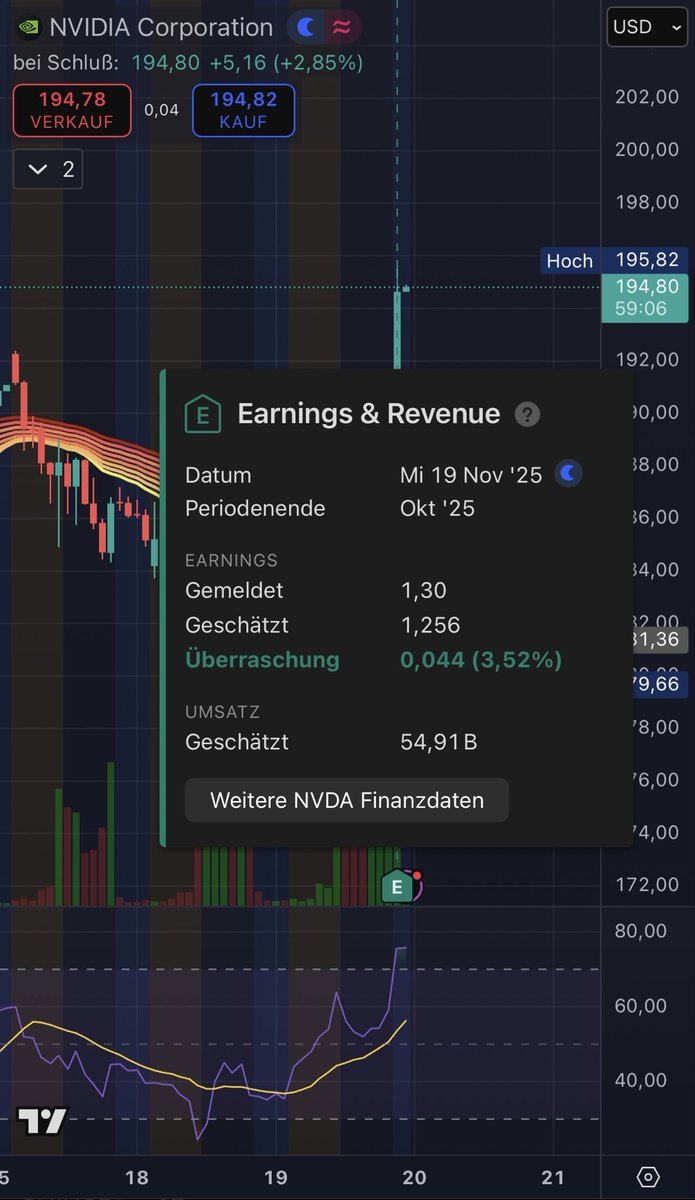Click the spread value 0,04

click(x=162, y=110)
